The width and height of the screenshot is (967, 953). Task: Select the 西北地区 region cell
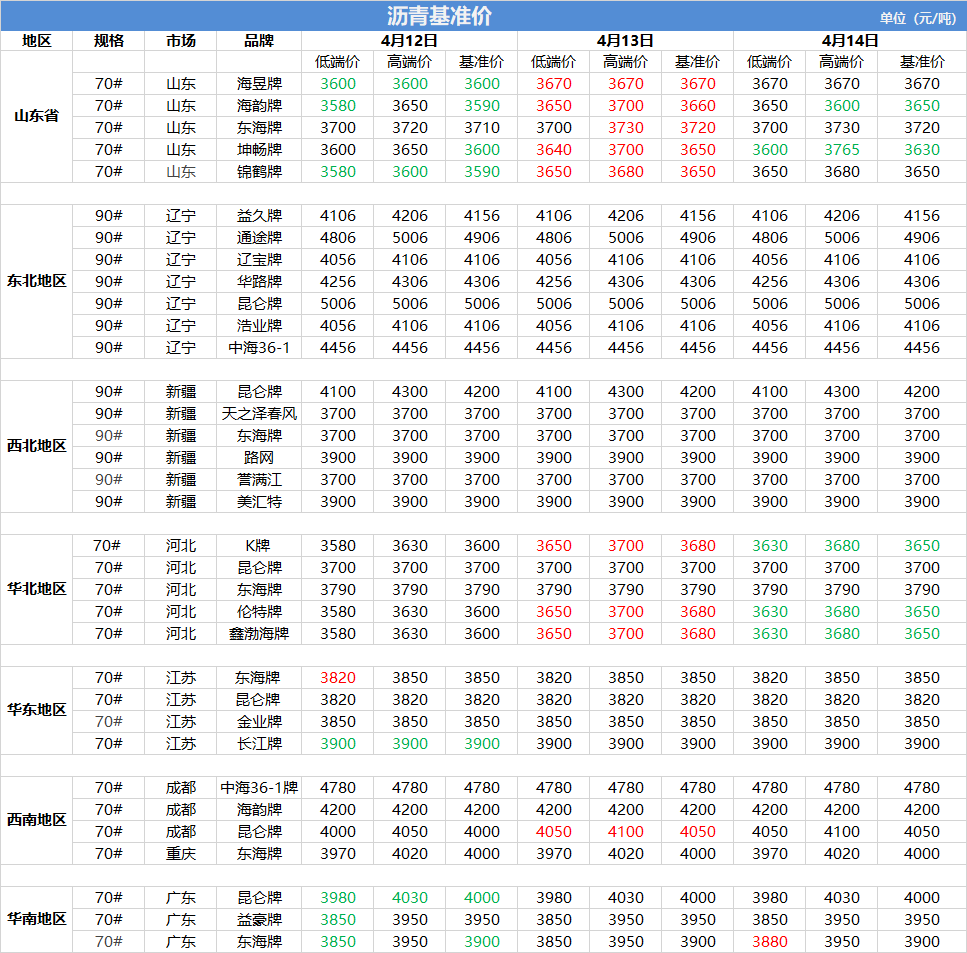(37, 446)
